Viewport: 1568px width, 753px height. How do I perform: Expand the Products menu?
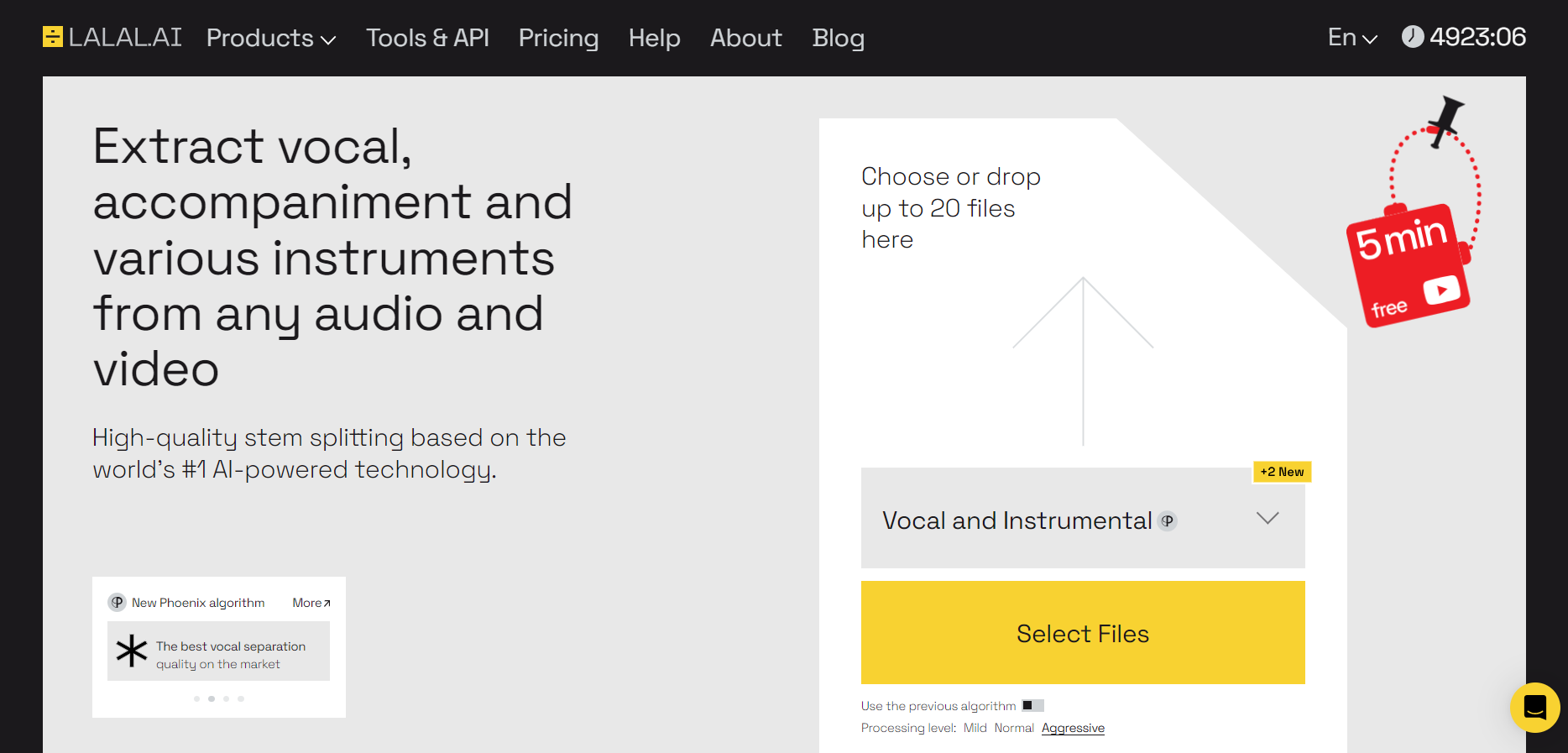(270, 38)
